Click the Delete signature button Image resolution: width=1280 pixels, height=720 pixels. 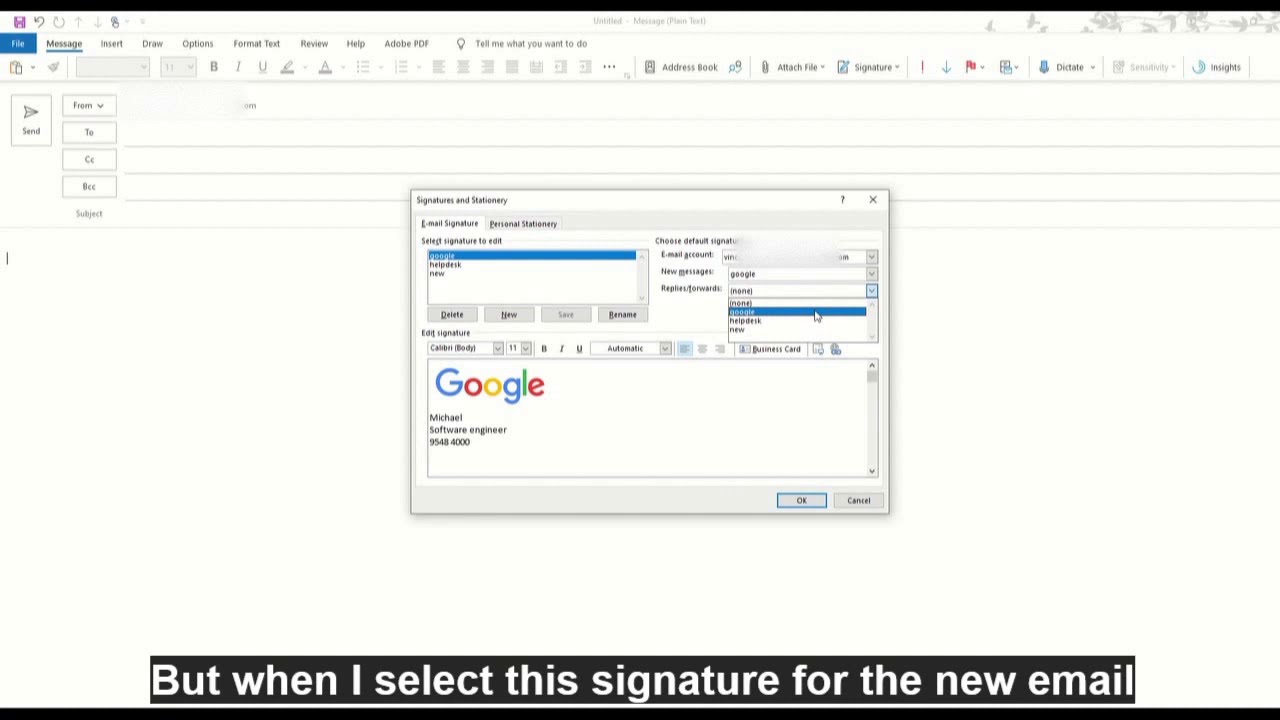pyautogui.click(x=452, y=314)
